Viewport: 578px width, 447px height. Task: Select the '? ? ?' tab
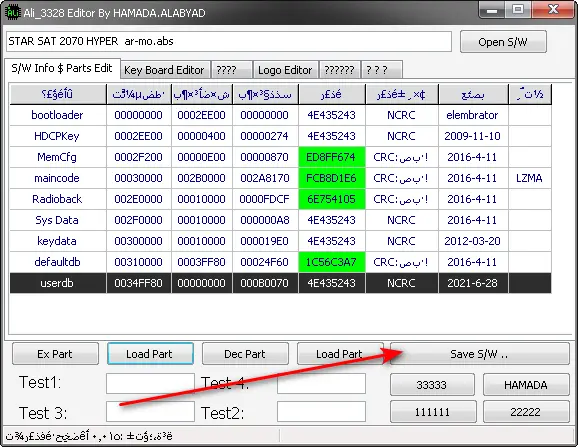point(382,70)
